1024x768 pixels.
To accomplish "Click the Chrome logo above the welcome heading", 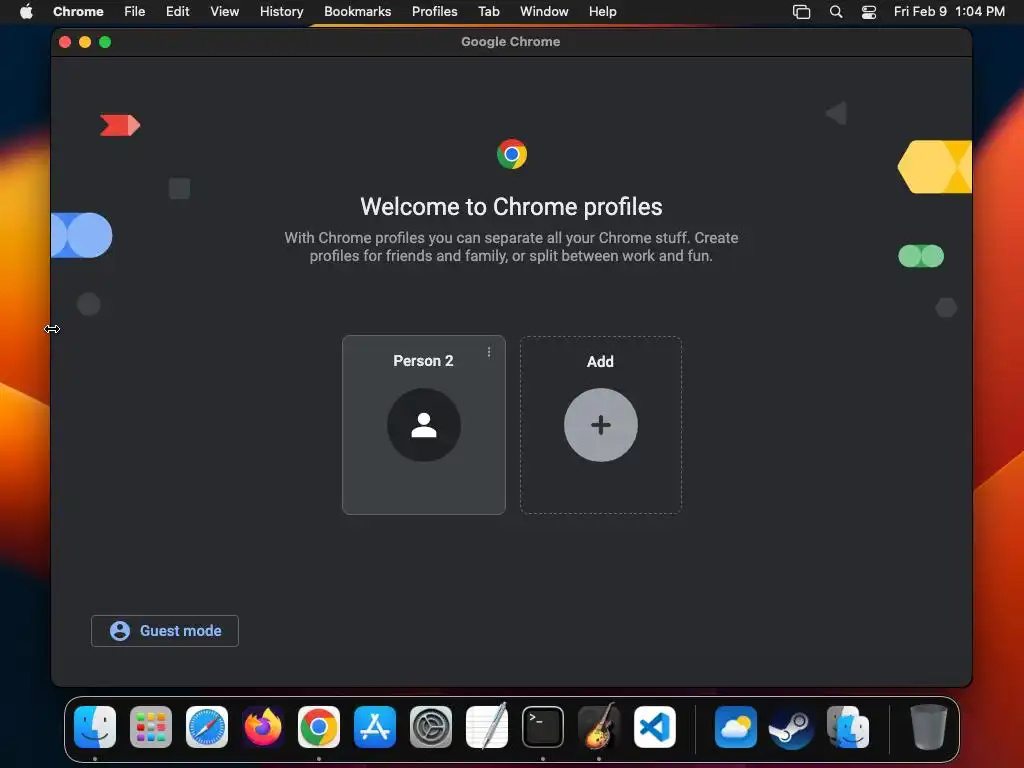I will click(511, 154).
